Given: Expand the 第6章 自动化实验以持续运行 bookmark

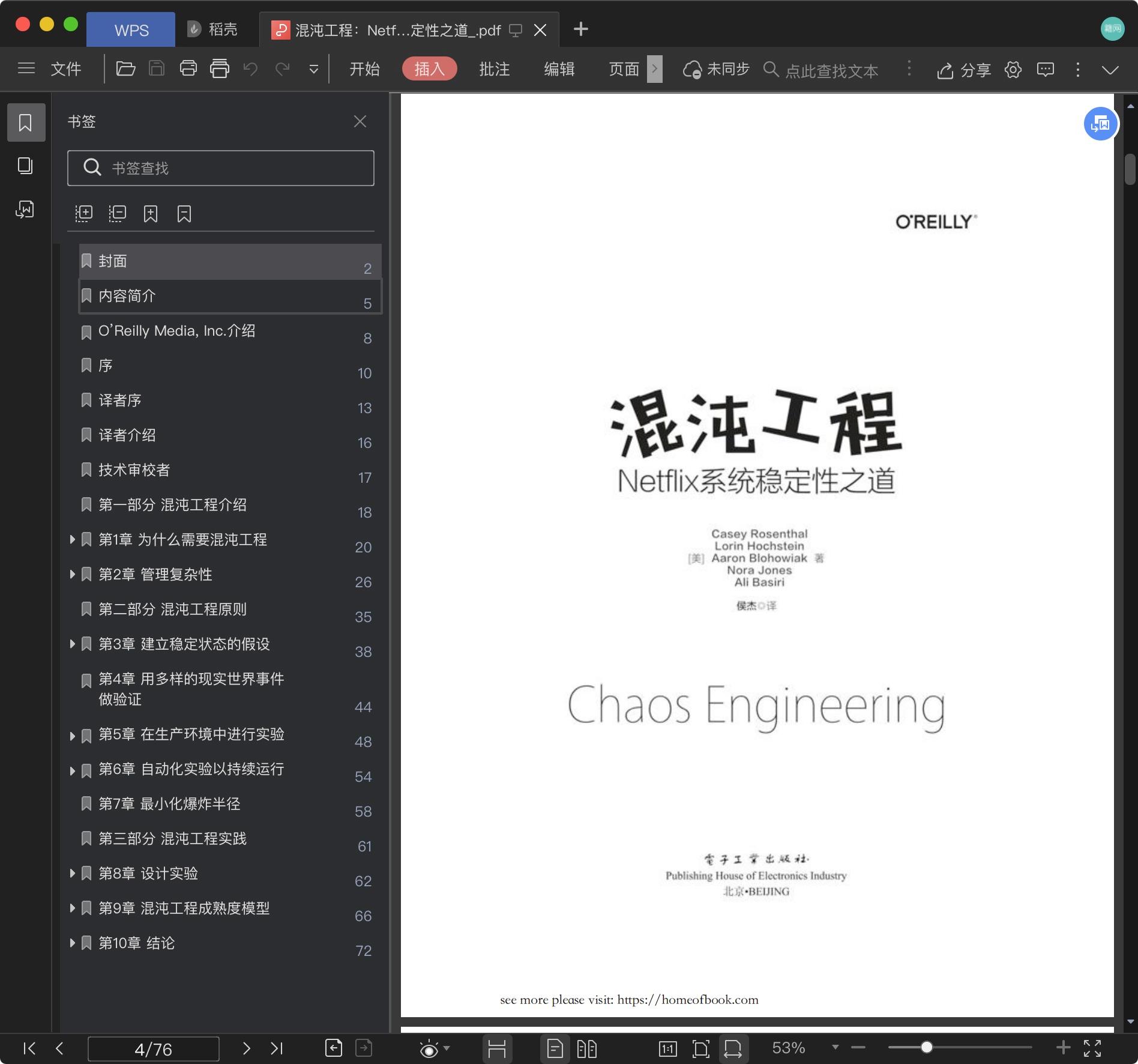Looking at the screenshot, I should click(72, 770).
